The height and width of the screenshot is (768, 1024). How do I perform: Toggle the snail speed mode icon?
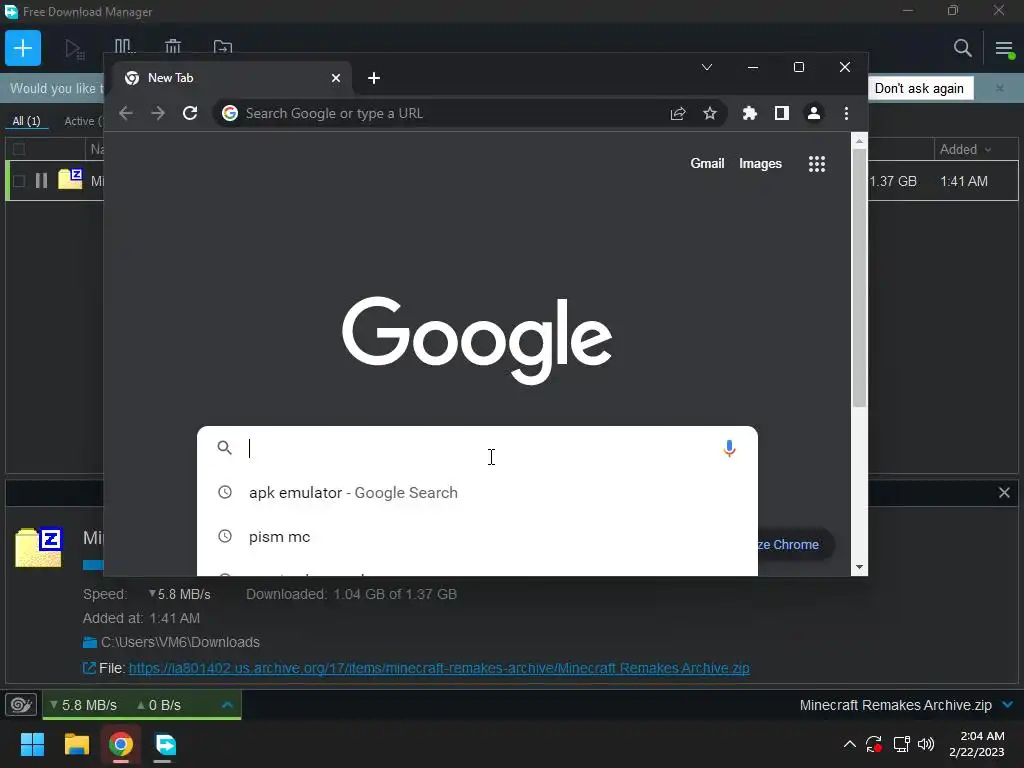coord(21,705)
